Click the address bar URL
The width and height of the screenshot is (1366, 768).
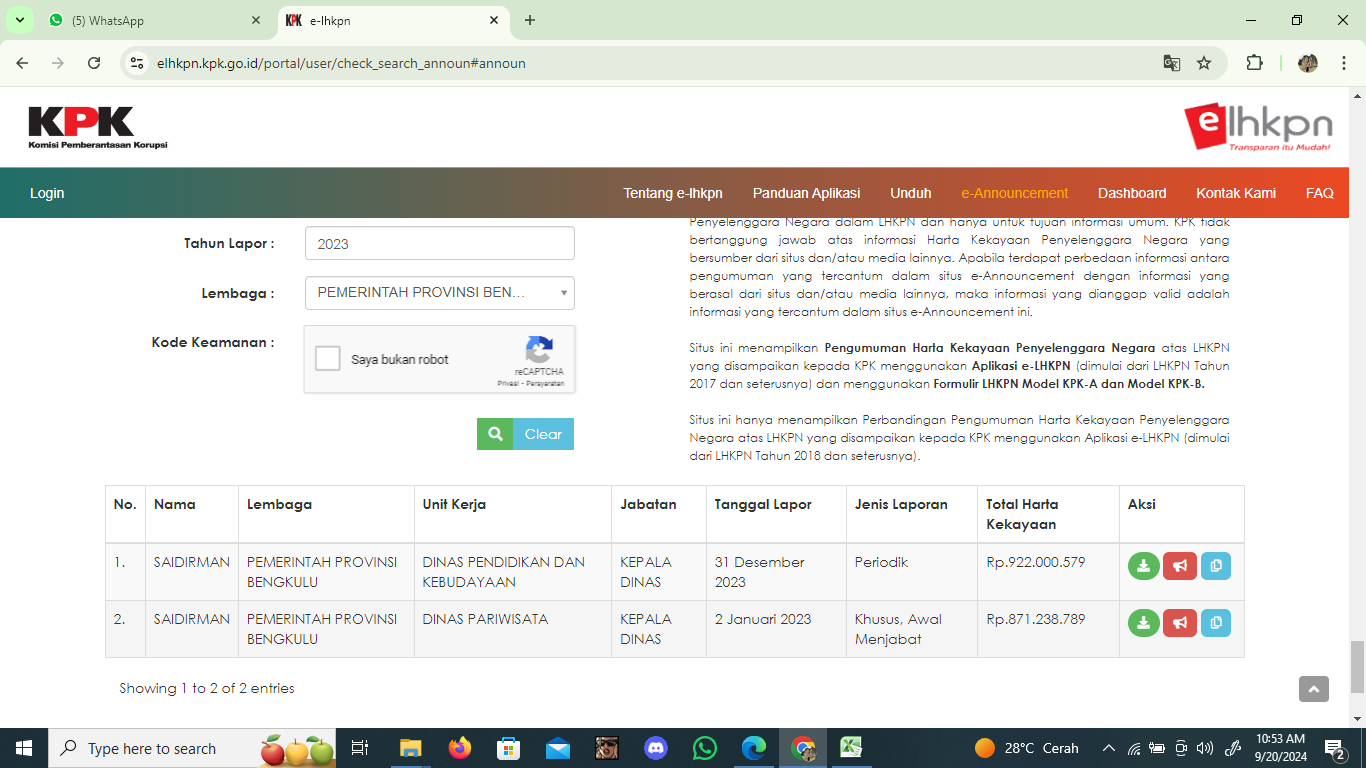coord(341,63)
